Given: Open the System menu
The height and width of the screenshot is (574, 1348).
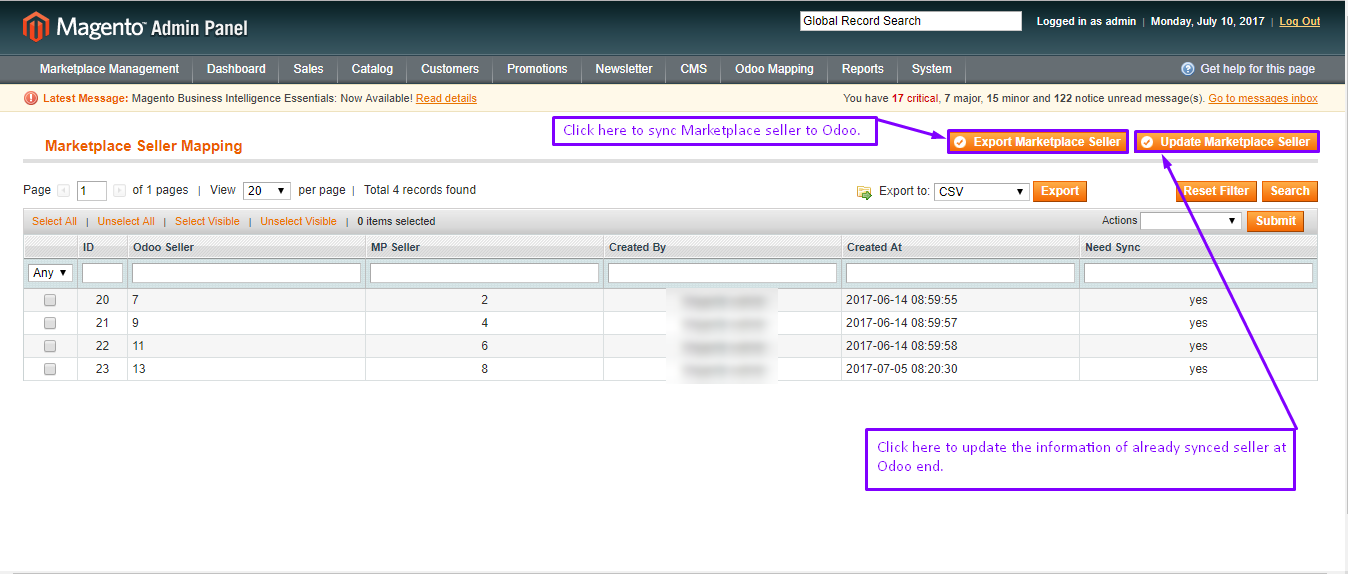Looking at the screenshot, I should click(x=931, y=69).
